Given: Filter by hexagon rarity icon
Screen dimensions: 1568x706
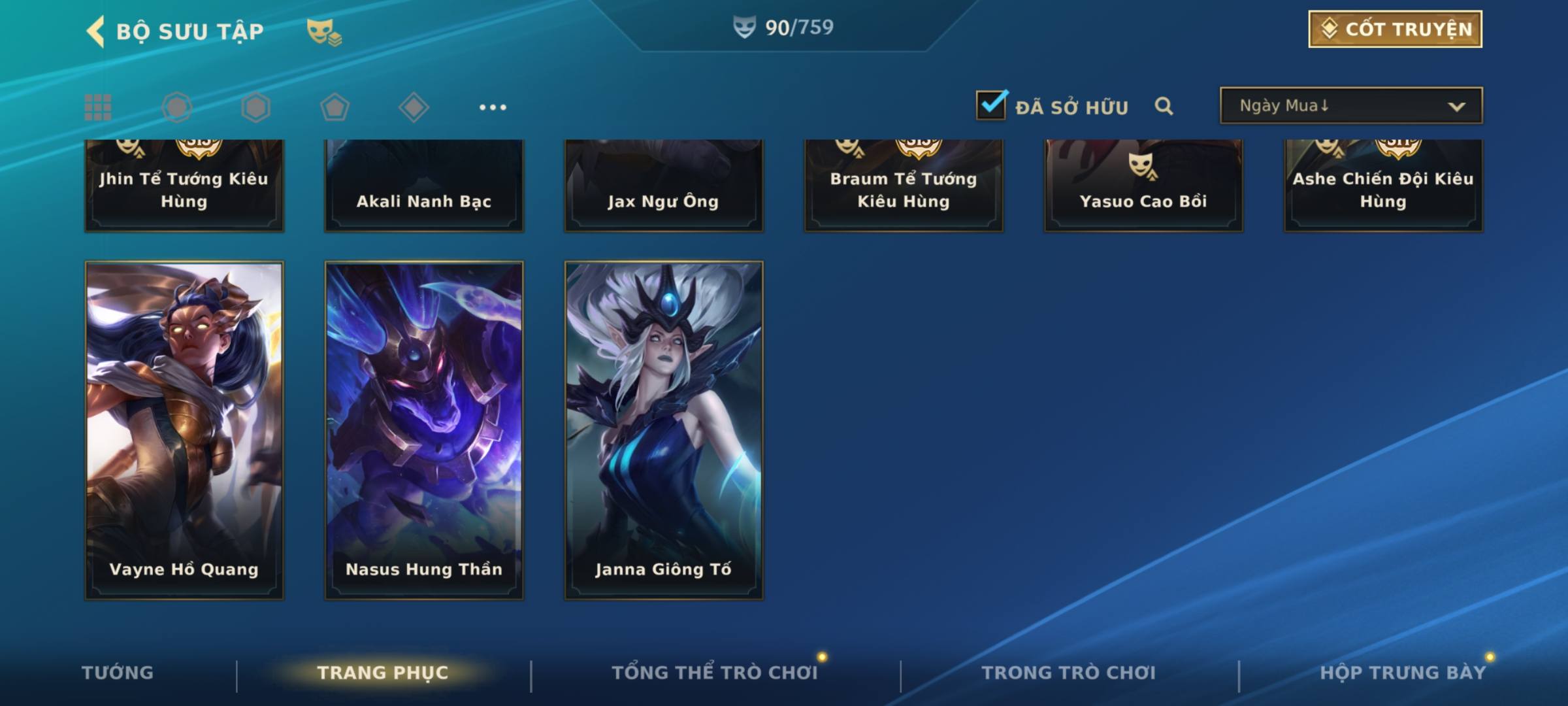Looking at the screenshot, I should [x=255, y=107].
